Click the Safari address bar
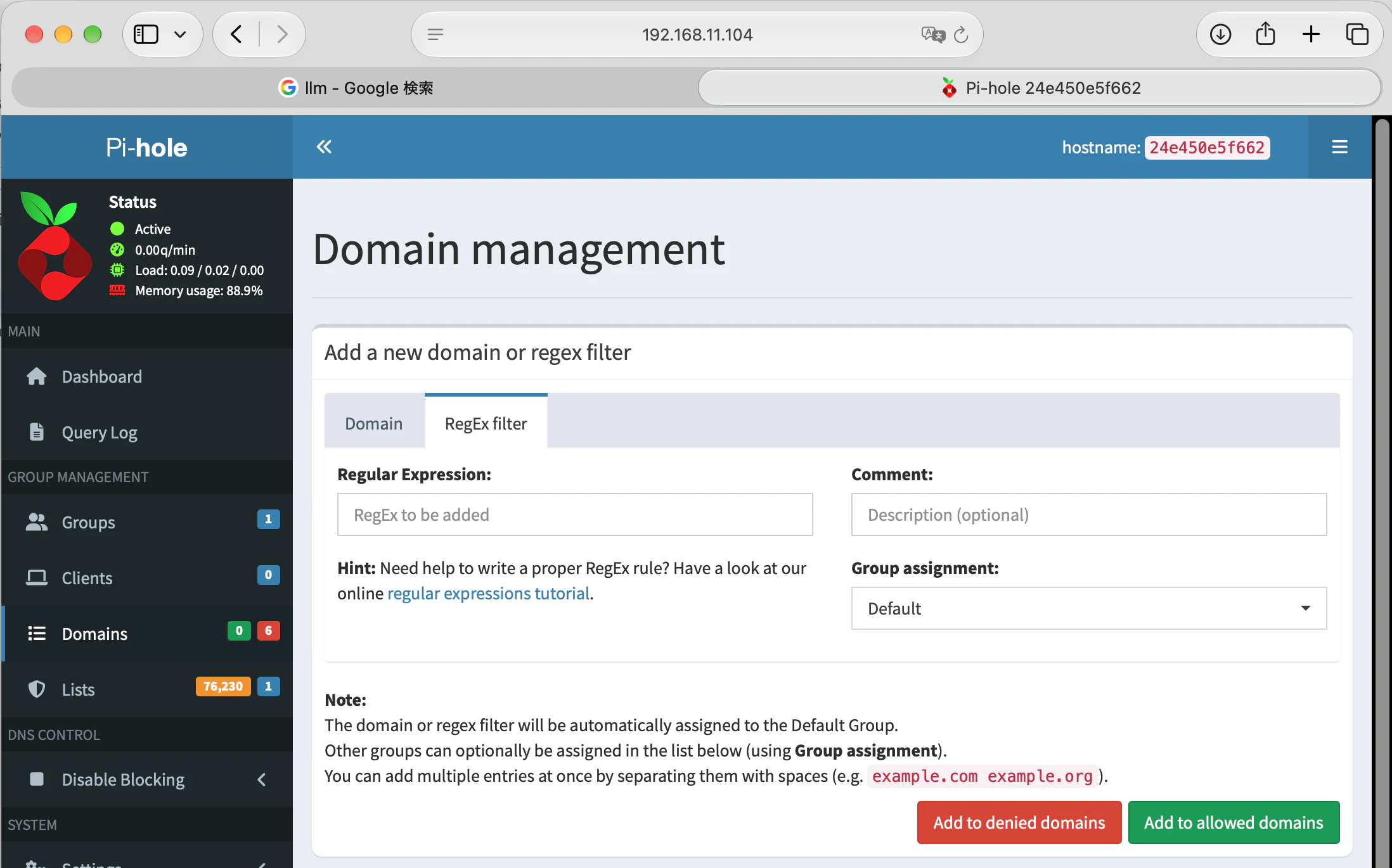The image size is (1392, 868). click(x=697, y=34)
